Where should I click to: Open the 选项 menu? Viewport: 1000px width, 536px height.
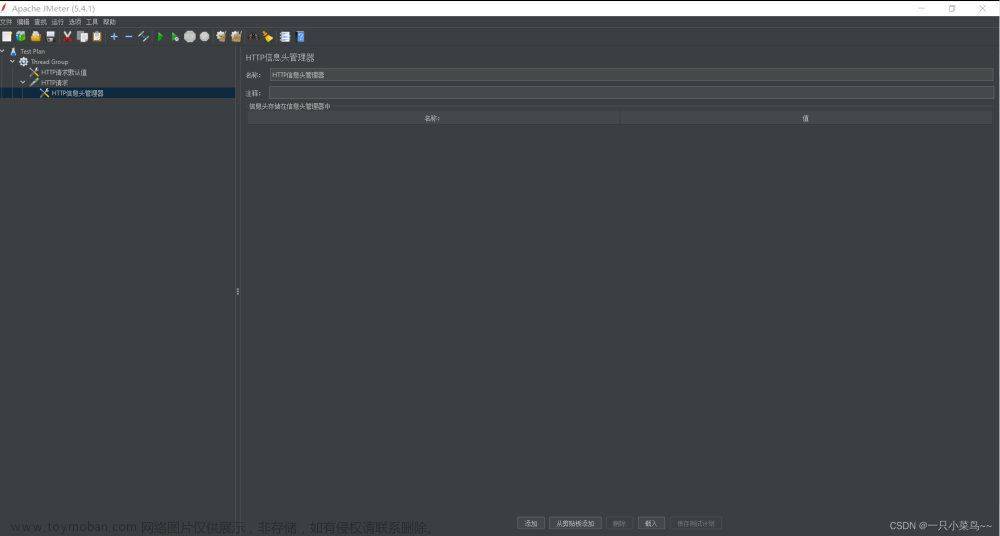75,22
